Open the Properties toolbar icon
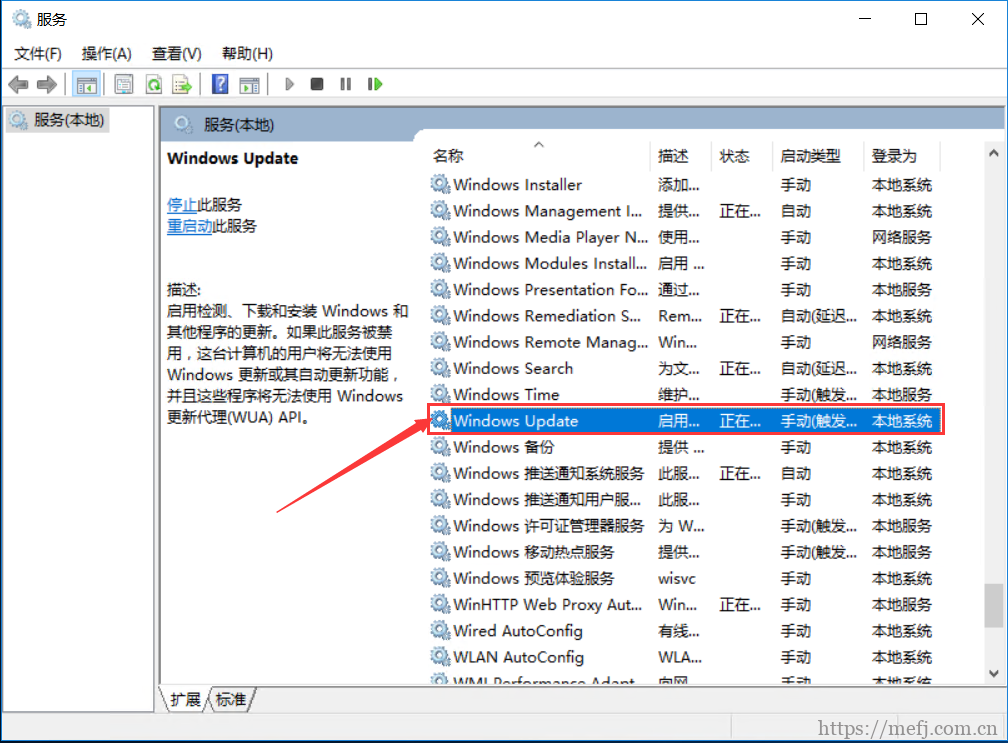The height and width of the screenshot is (743, 1008). pyautogui.click(x=123, y=84)
